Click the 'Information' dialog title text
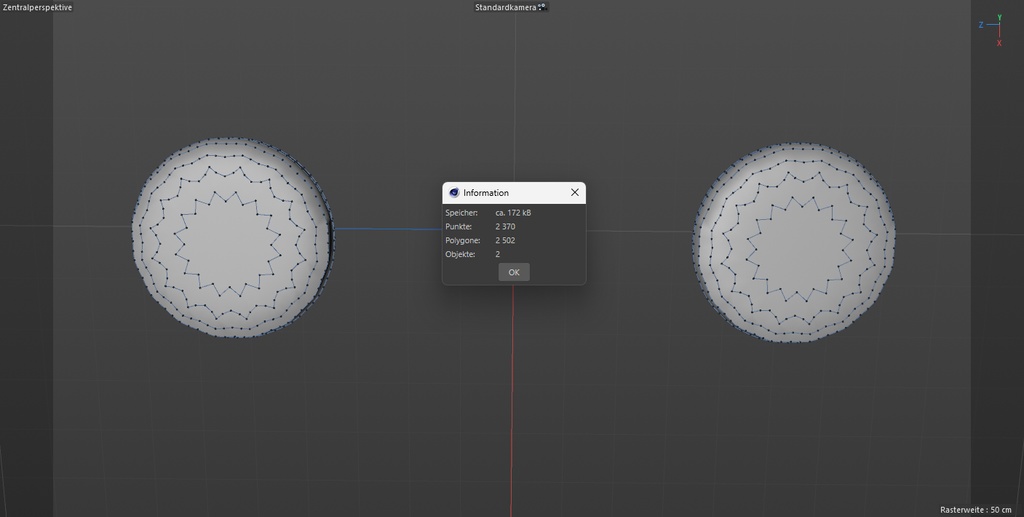 [486, 193]
